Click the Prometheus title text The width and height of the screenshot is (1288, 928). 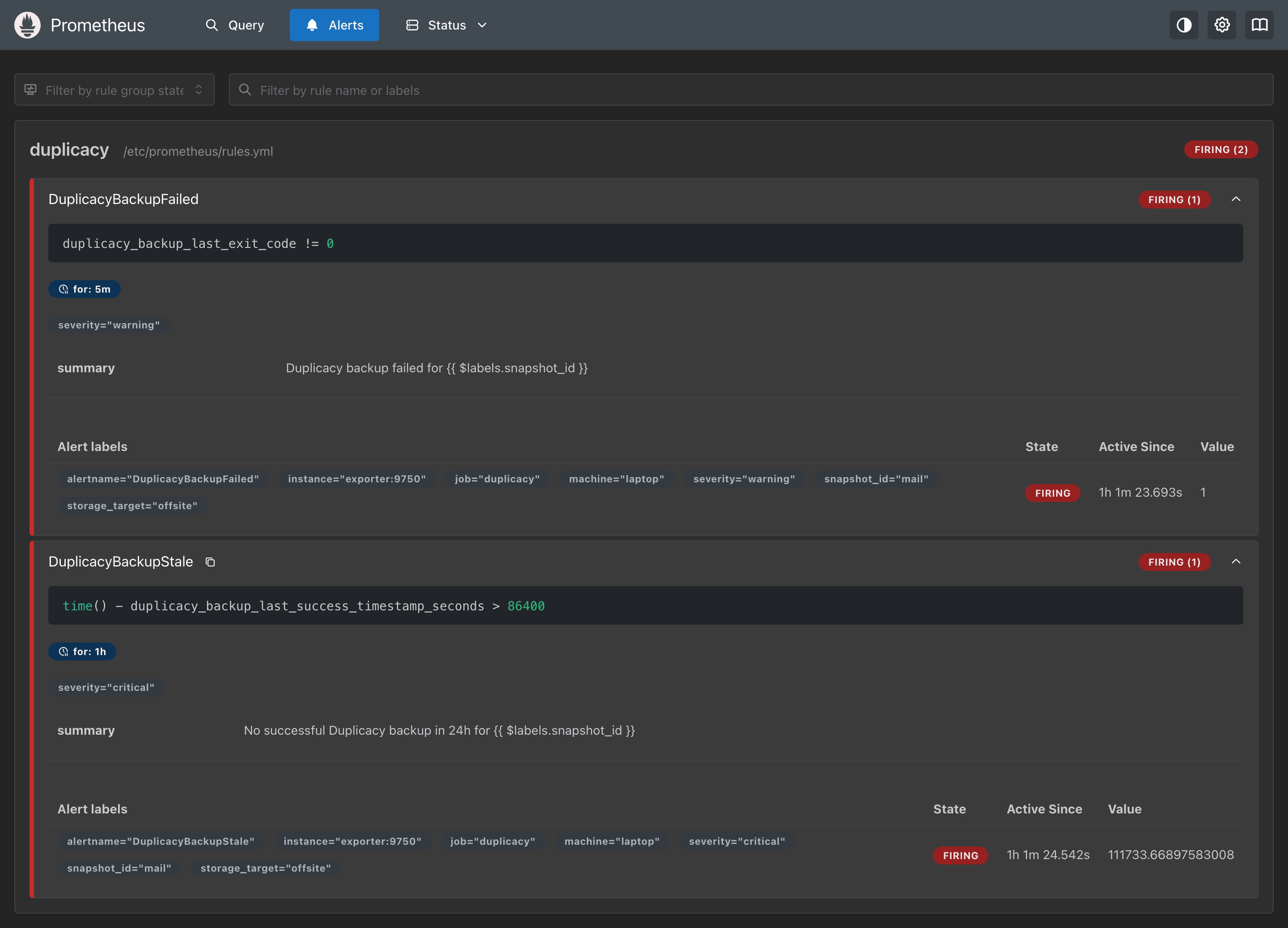[x=97, y=25]
